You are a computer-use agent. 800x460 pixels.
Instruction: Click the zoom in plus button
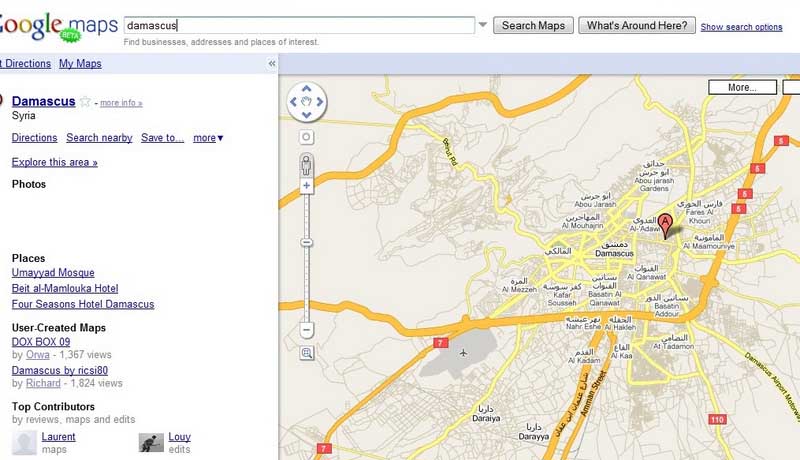click(307, 186)
